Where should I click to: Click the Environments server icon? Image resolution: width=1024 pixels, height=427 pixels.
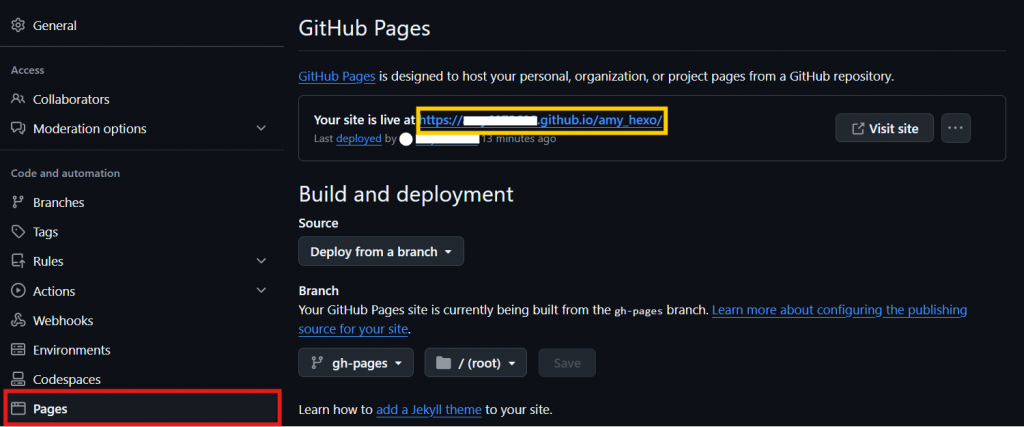(18, 350)
